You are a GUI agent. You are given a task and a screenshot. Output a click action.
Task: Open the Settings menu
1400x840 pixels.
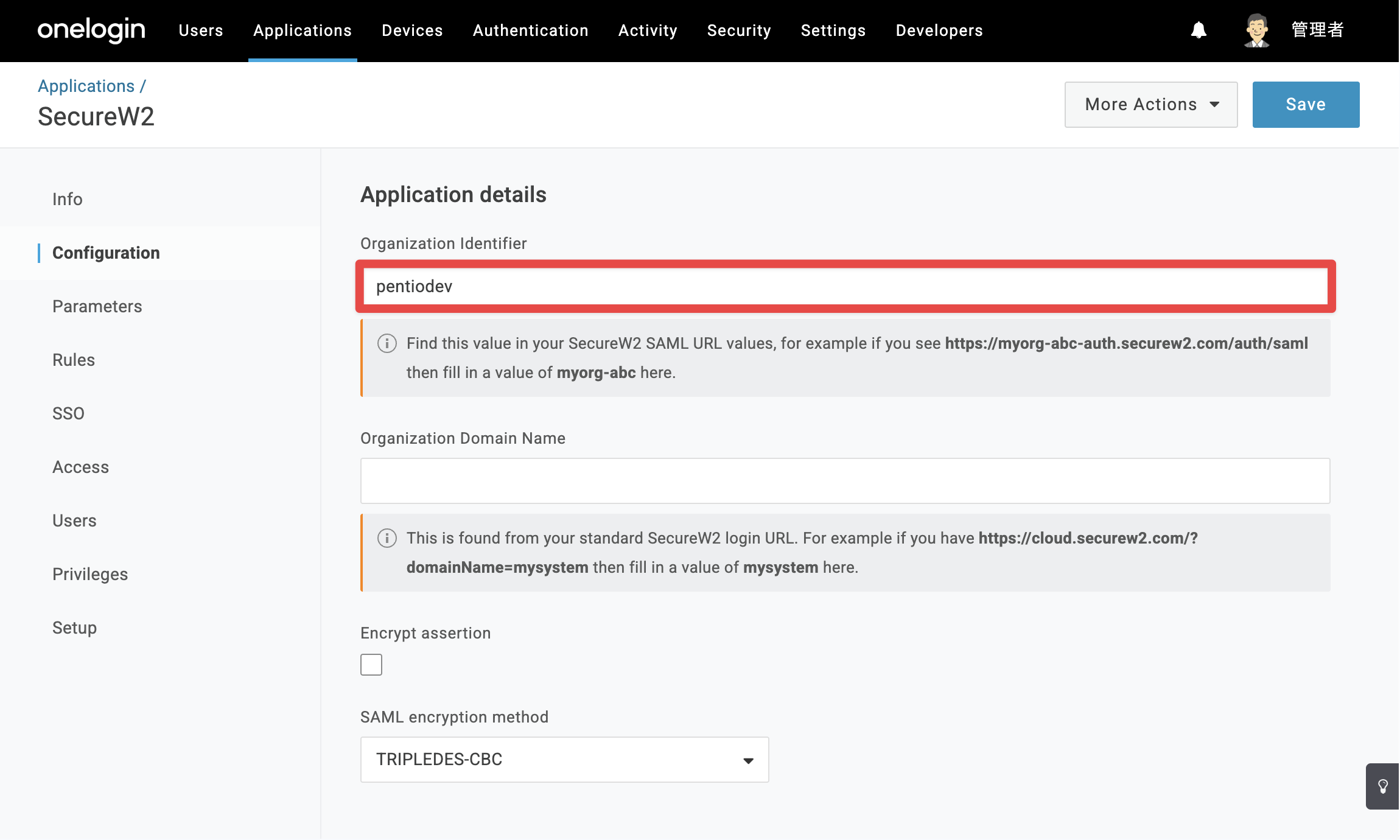pos(833,30)
